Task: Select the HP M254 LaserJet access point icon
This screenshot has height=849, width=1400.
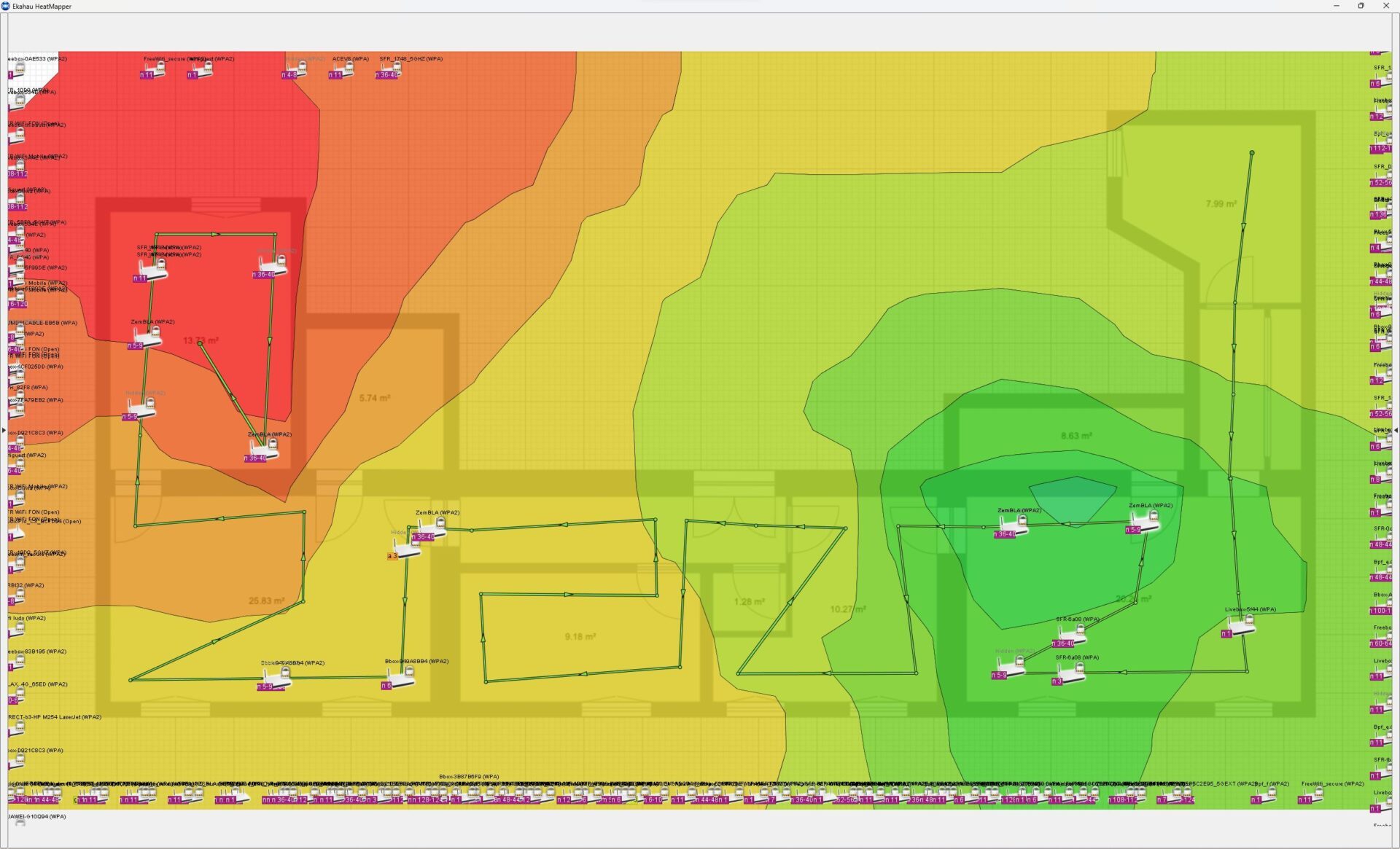Action: click(17, 729)
